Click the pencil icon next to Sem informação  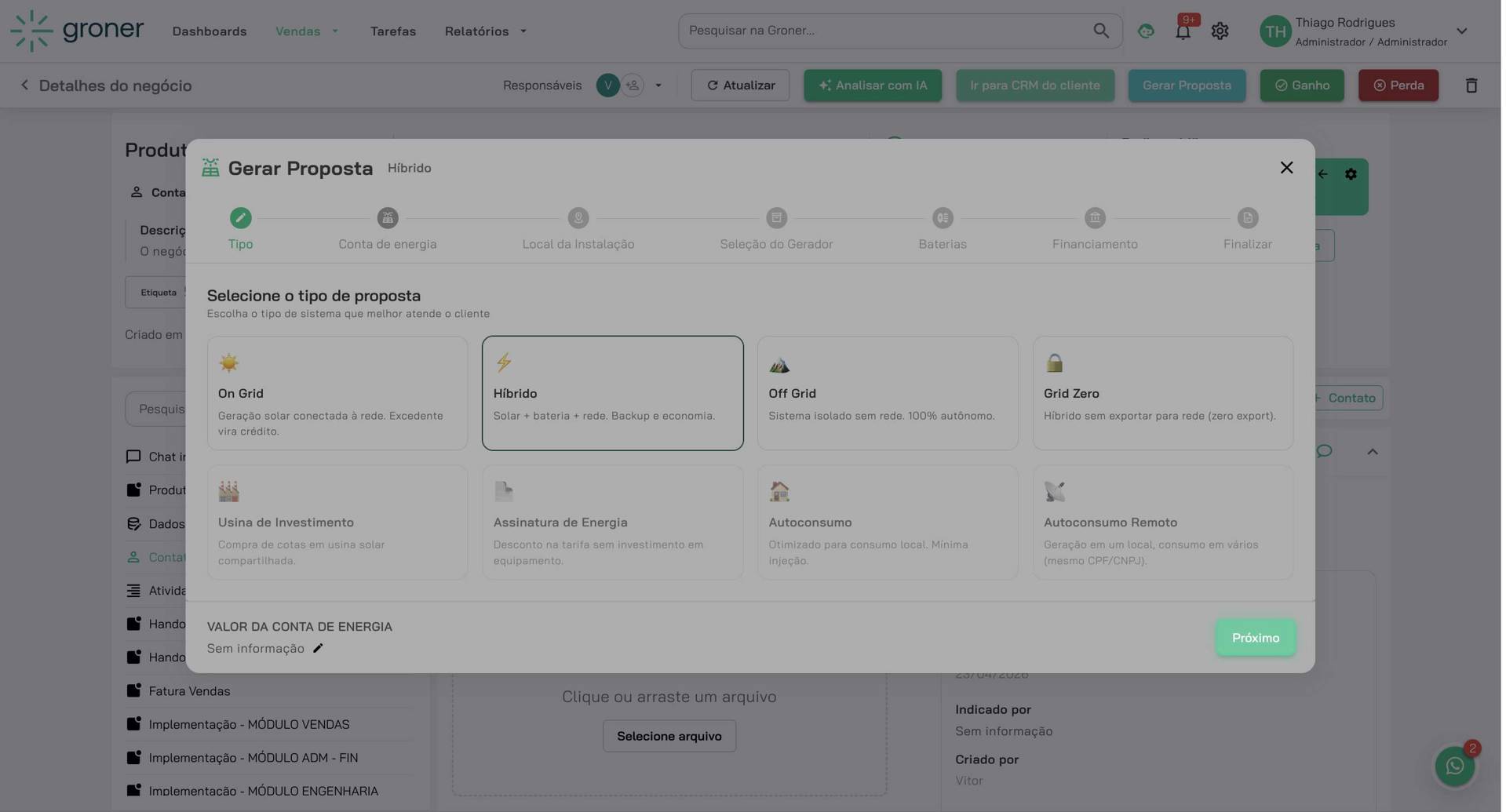(x=318, y=648)
